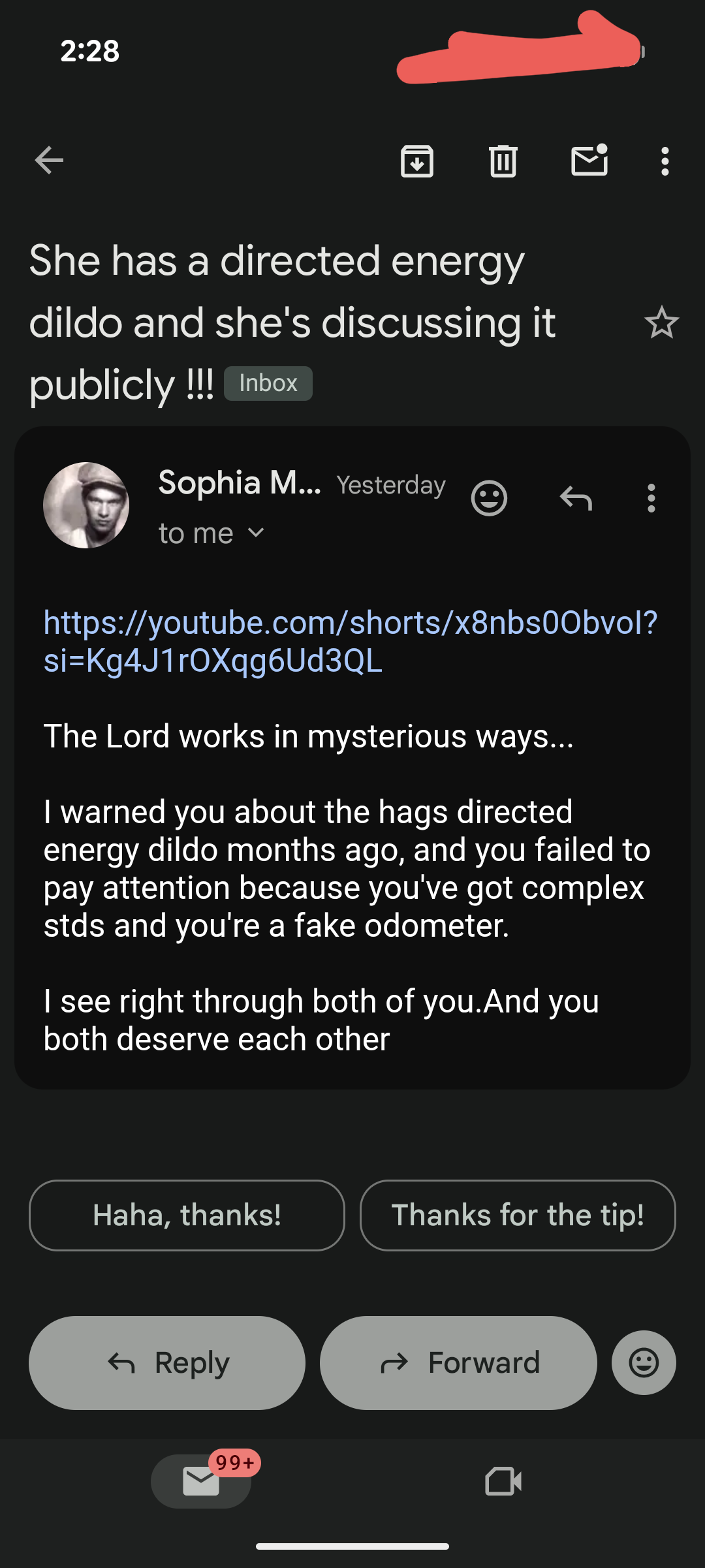
Task: Tap the reply arrow next to sender
Action: click(x=576, y=499)
